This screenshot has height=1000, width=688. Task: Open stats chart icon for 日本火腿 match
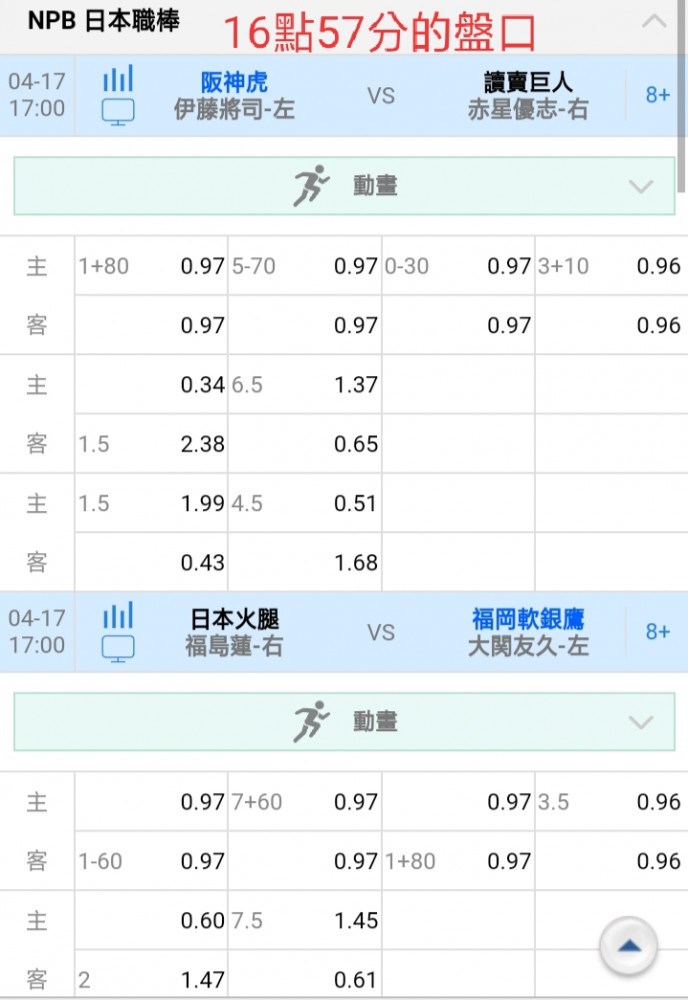coord(118,615)
